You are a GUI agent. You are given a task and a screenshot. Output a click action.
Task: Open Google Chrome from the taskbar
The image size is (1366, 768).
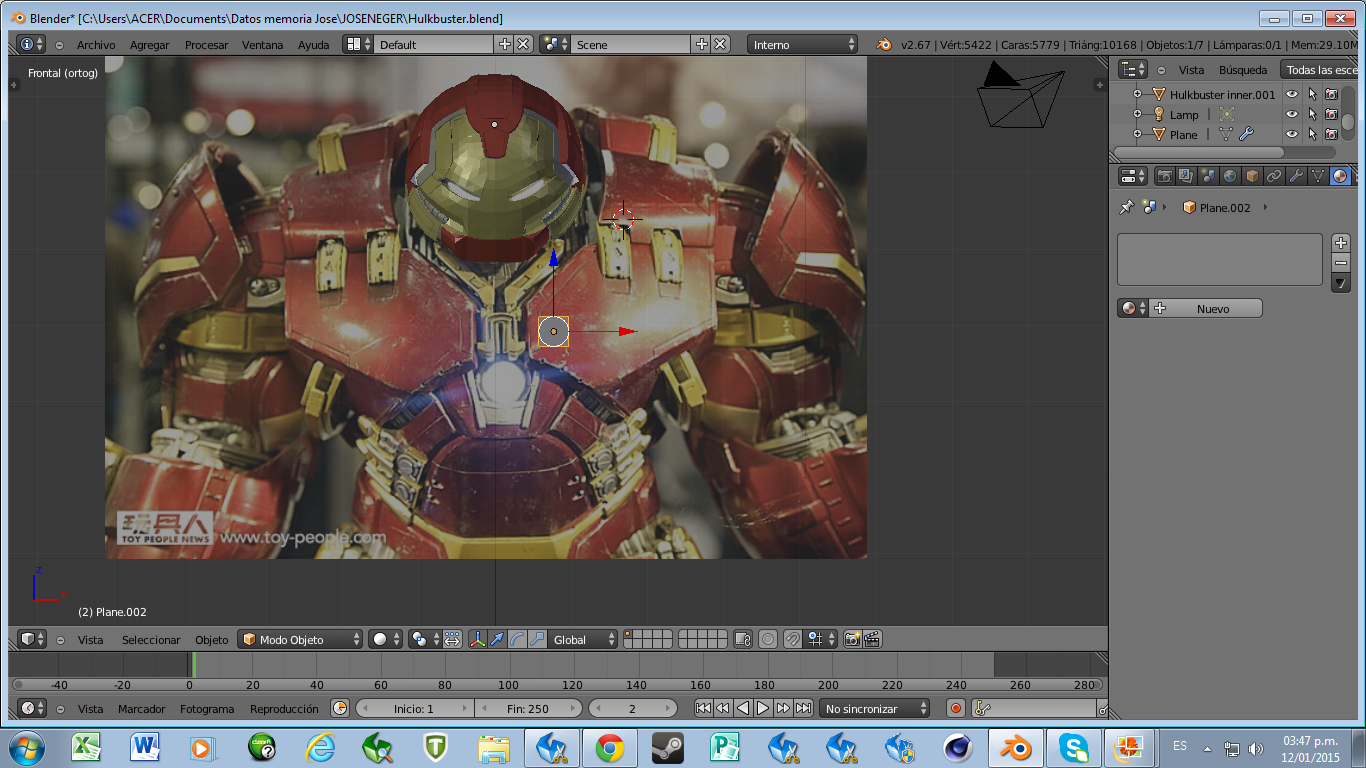point(609,747)
